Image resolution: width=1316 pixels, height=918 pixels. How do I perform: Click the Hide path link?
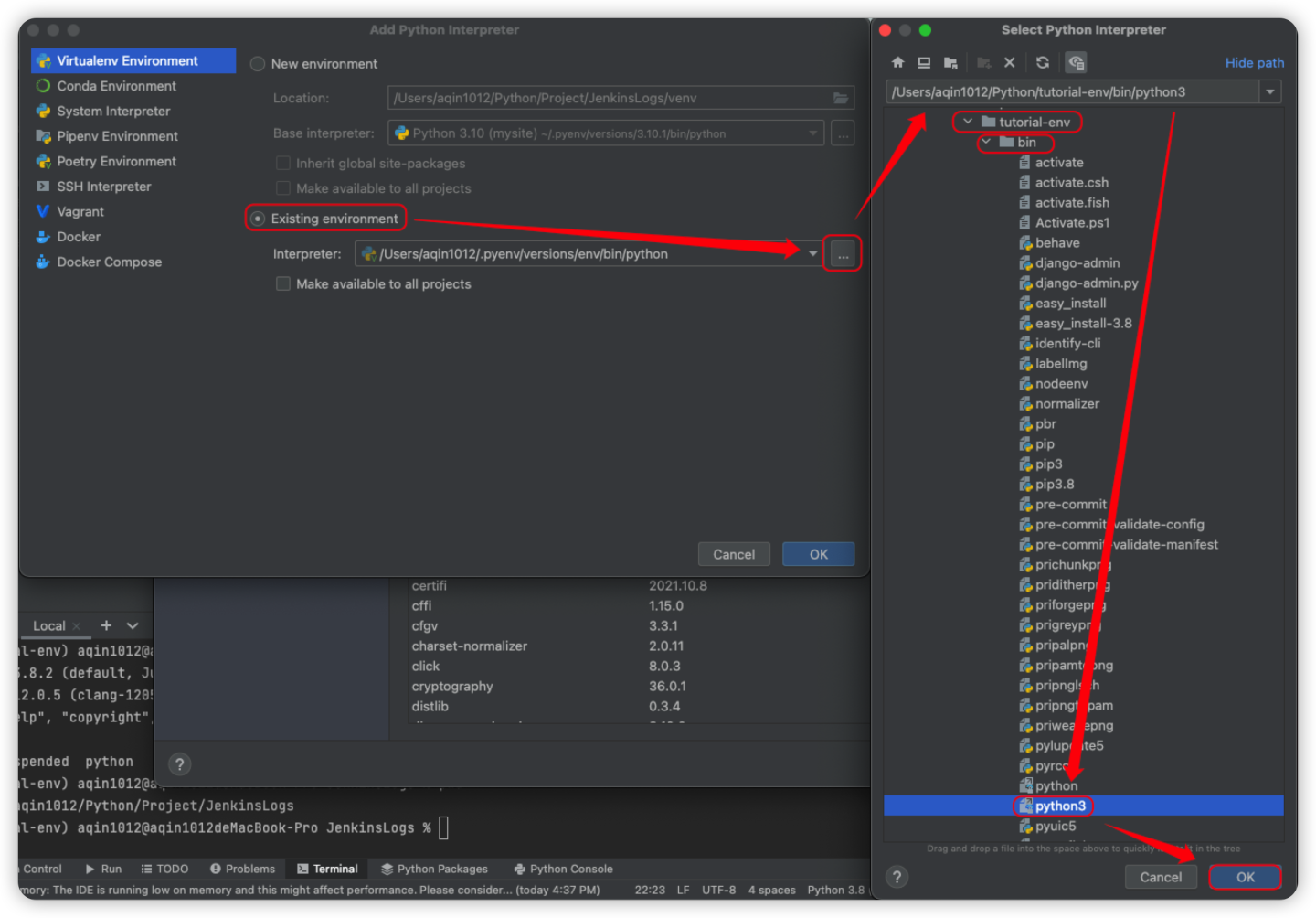(x=1255, y=63)
